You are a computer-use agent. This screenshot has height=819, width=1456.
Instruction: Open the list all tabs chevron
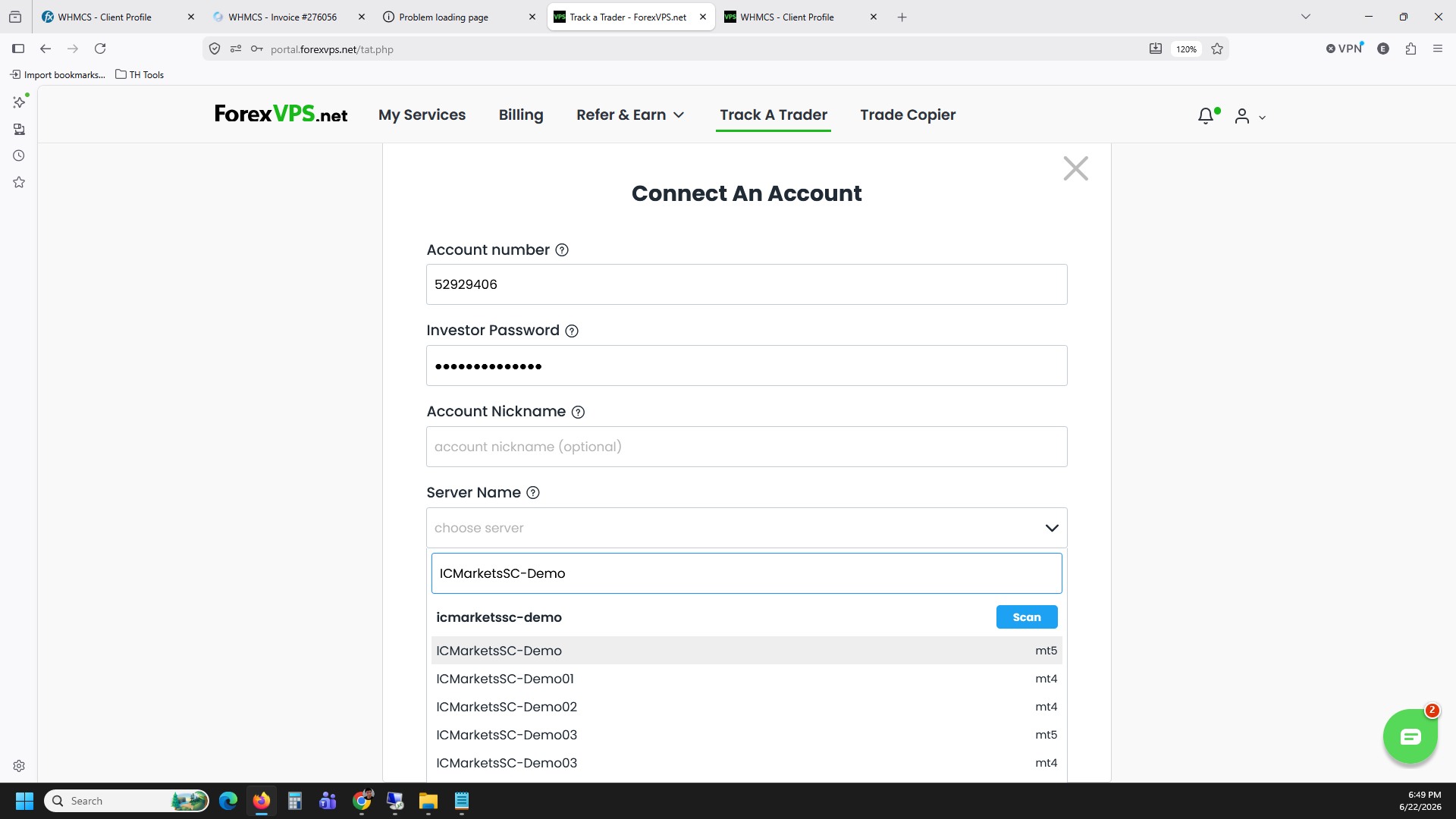pyautogui.click(x=1305, y=17)
